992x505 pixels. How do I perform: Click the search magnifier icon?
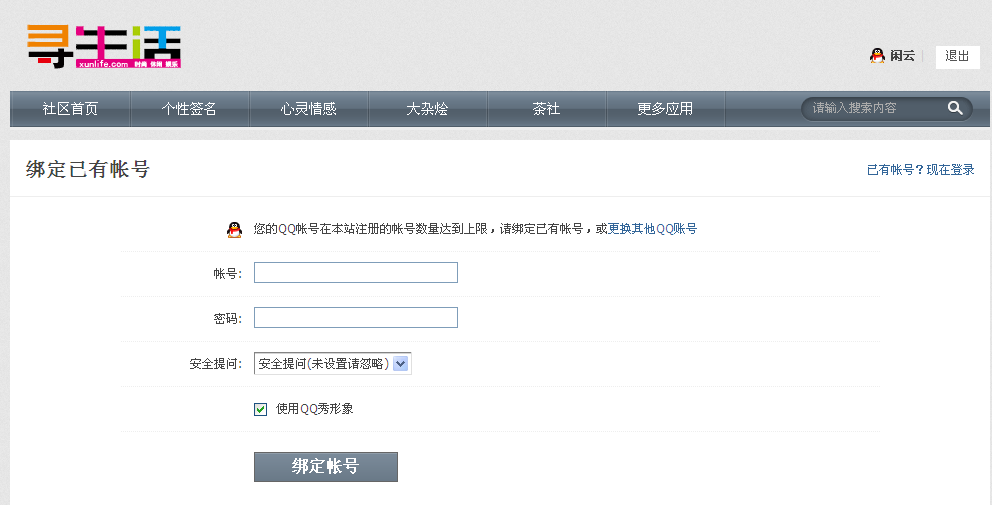(x=955, y=108)
